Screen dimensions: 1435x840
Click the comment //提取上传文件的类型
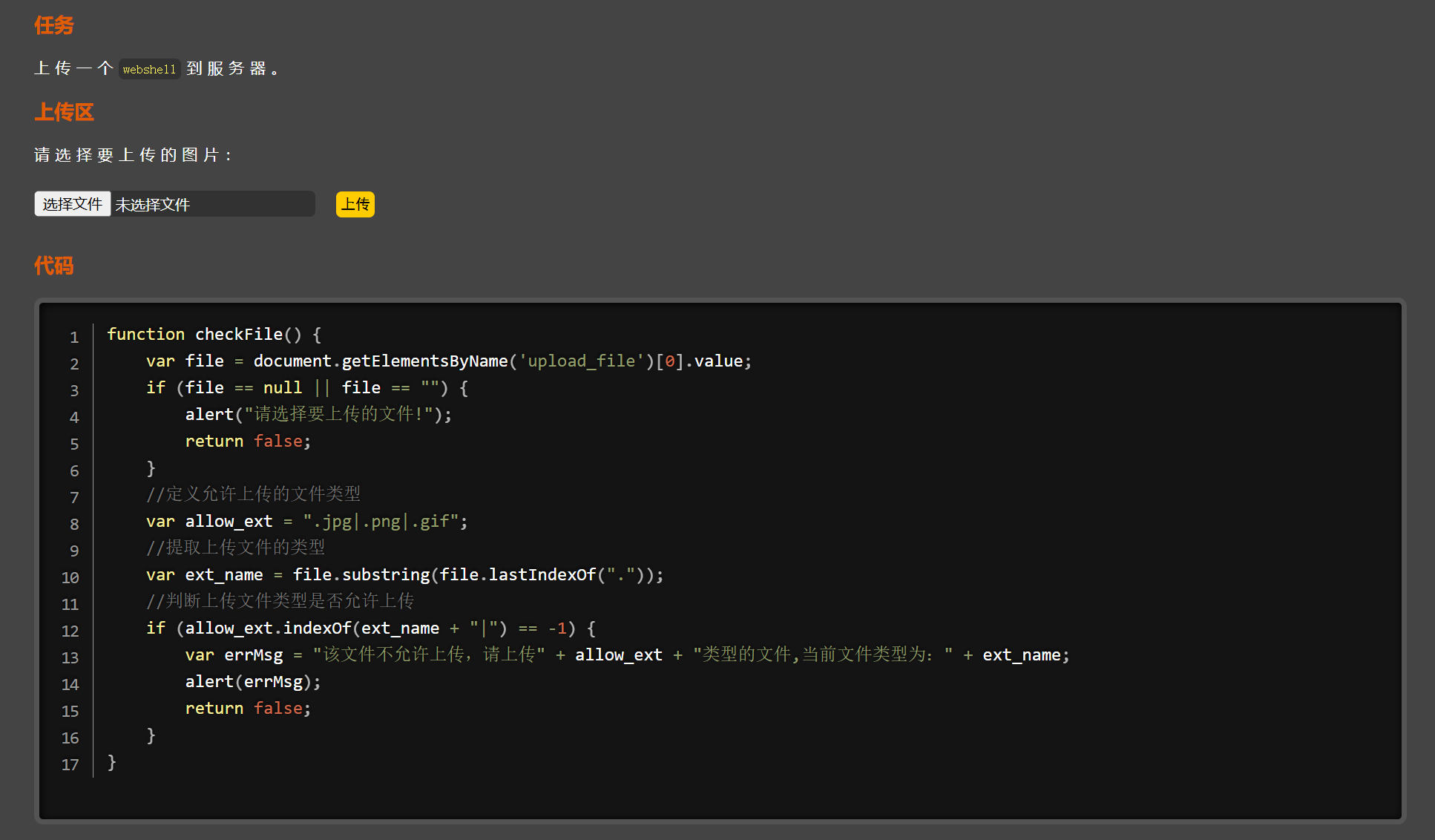point(235,548)
